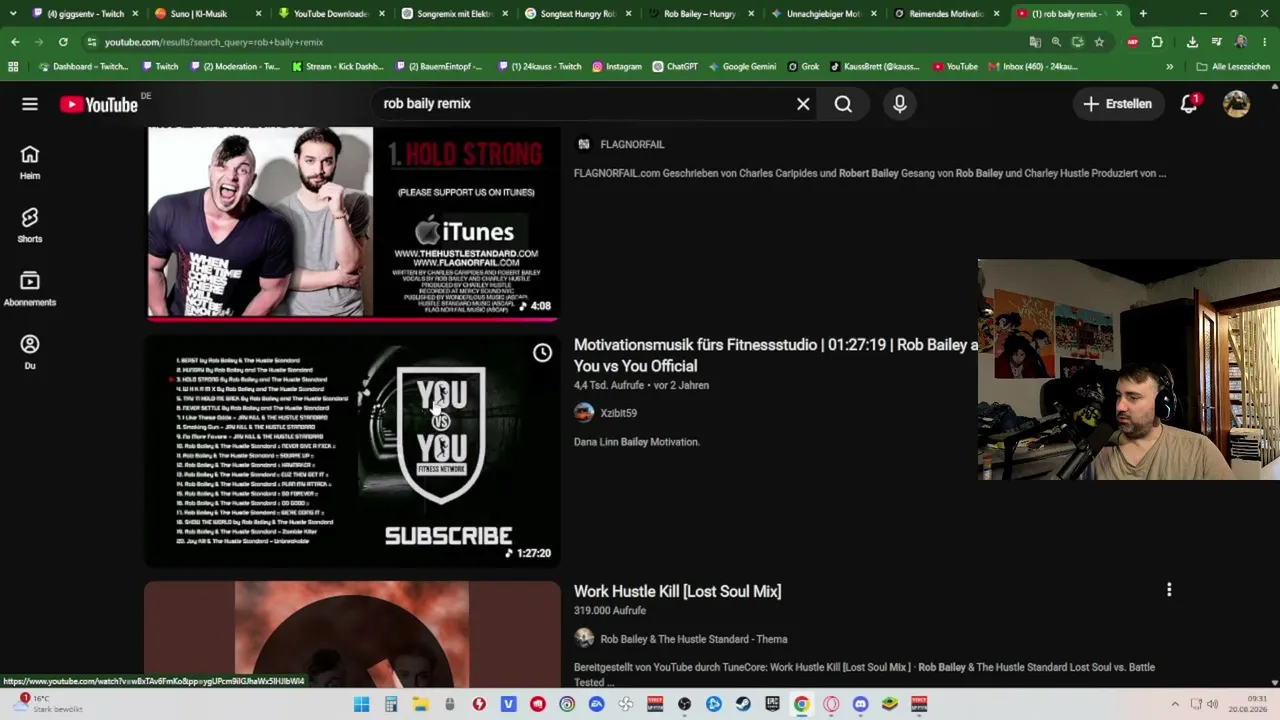Viewport: 1280px width, 720px height.
Task: Click the Erstellen create button
Action: click(1117, 104)
